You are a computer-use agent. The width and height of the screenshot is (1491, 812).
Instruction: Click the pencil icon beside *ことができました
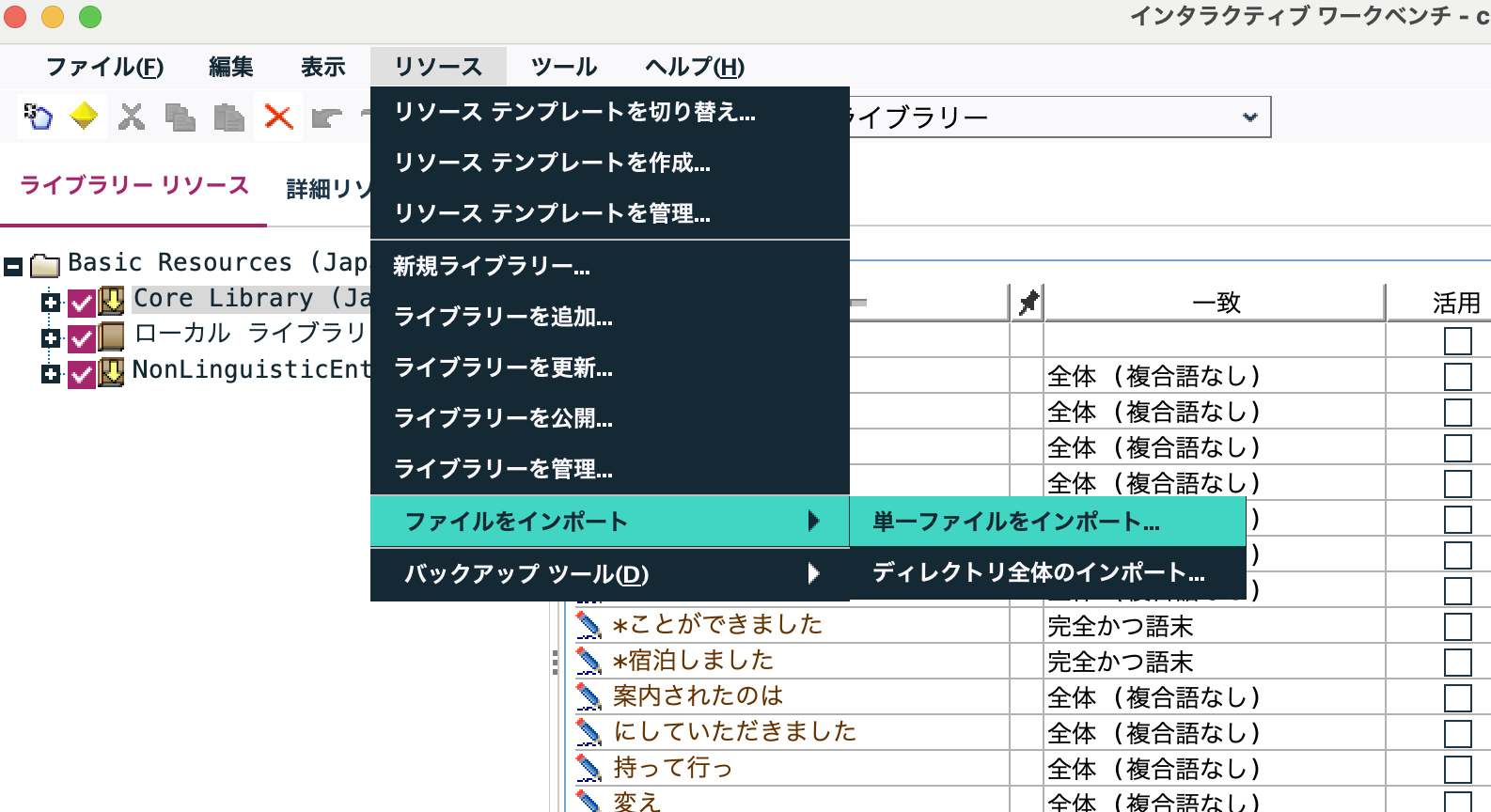[589, 625]
